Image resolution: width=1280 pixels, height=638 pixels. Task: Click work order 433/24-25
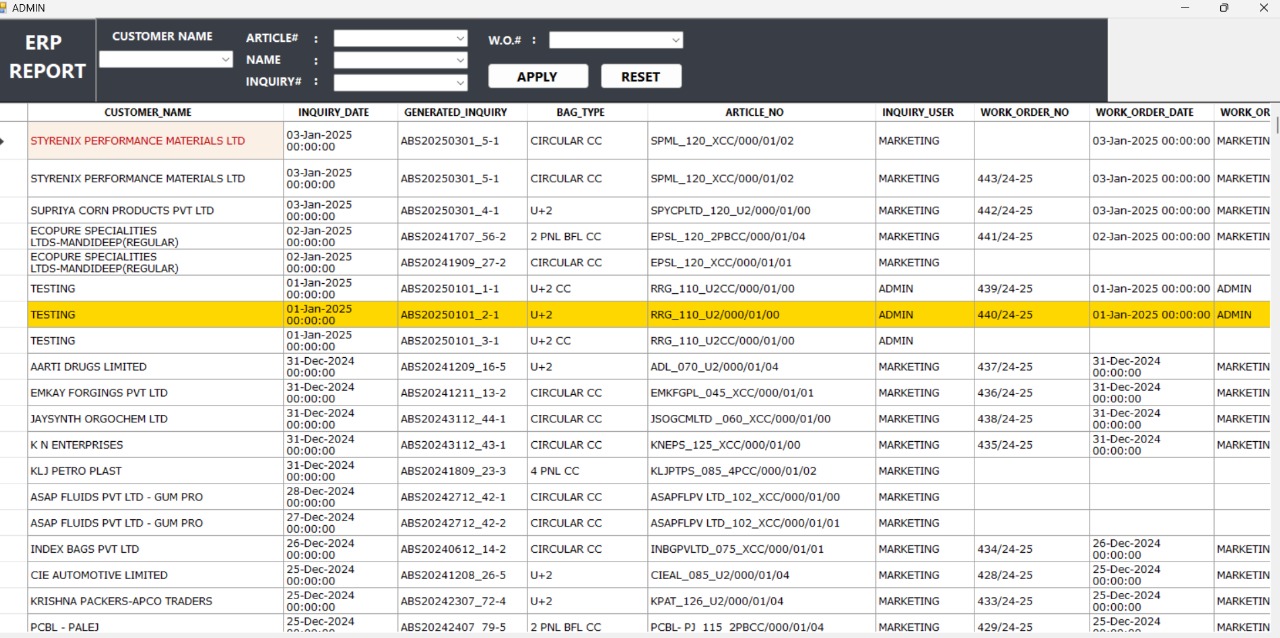coord(1032,601)
